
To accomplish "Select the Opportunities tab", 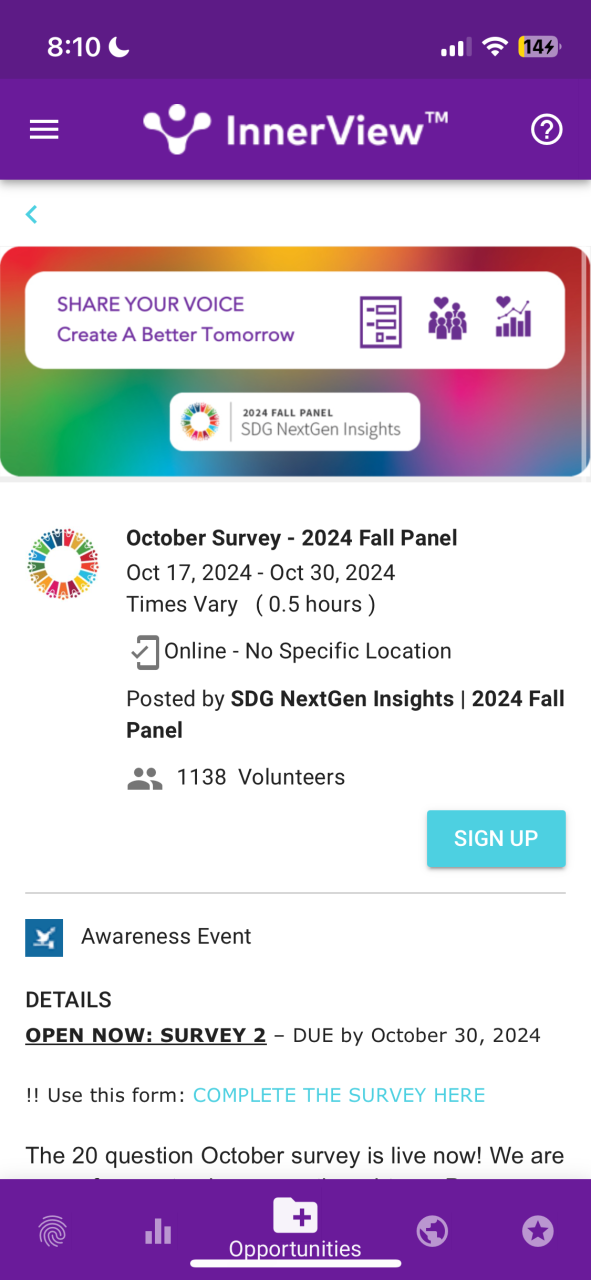I will pyautogui.click(x=295, y=1229).
